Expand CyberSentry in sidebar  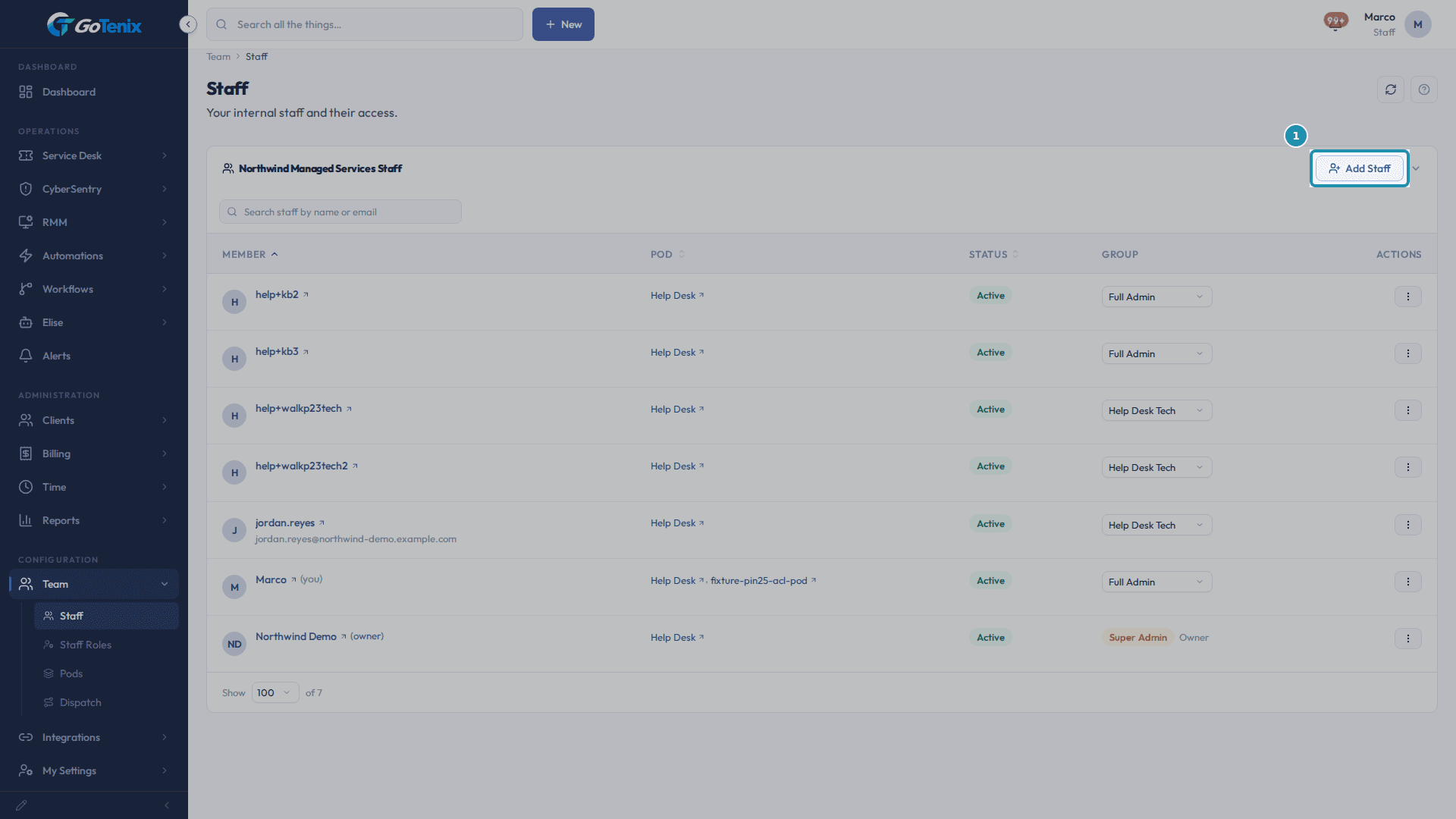click(94, 189)
